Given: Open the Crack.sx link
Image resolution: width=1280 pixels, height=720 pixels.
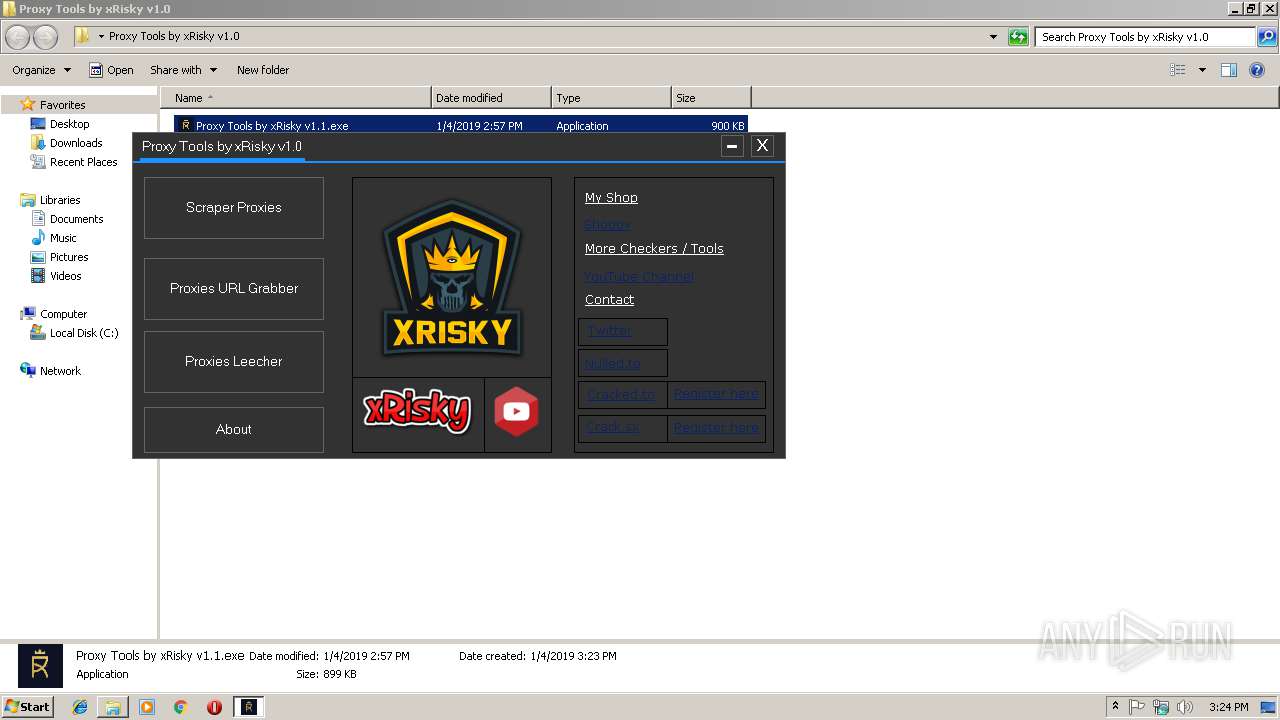Looking at the screenshot, I should [x=613, y=428].
